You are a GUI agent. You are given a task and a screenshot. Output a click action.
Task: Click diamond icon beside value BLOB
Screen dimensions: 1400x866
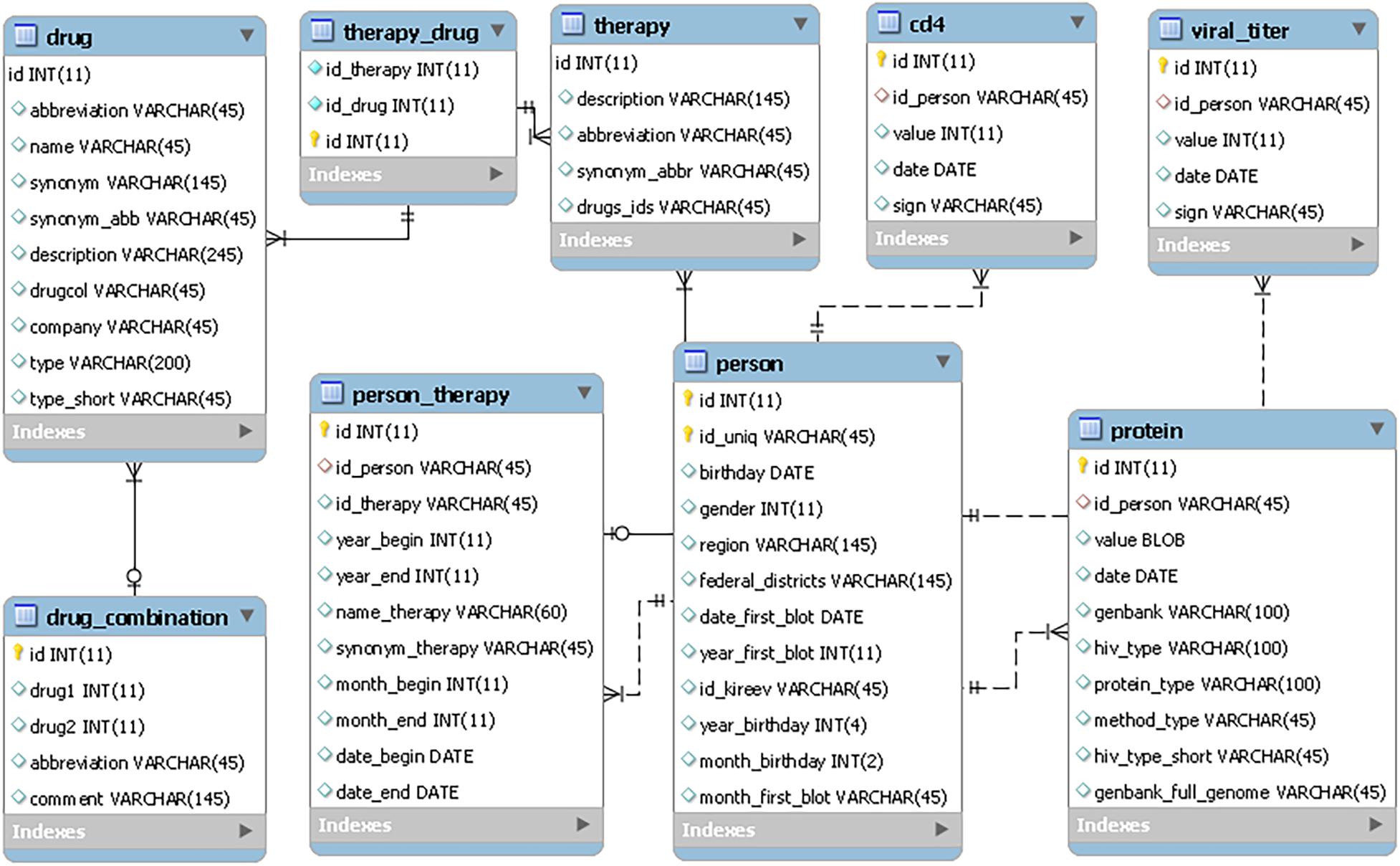pos(1083,538)
